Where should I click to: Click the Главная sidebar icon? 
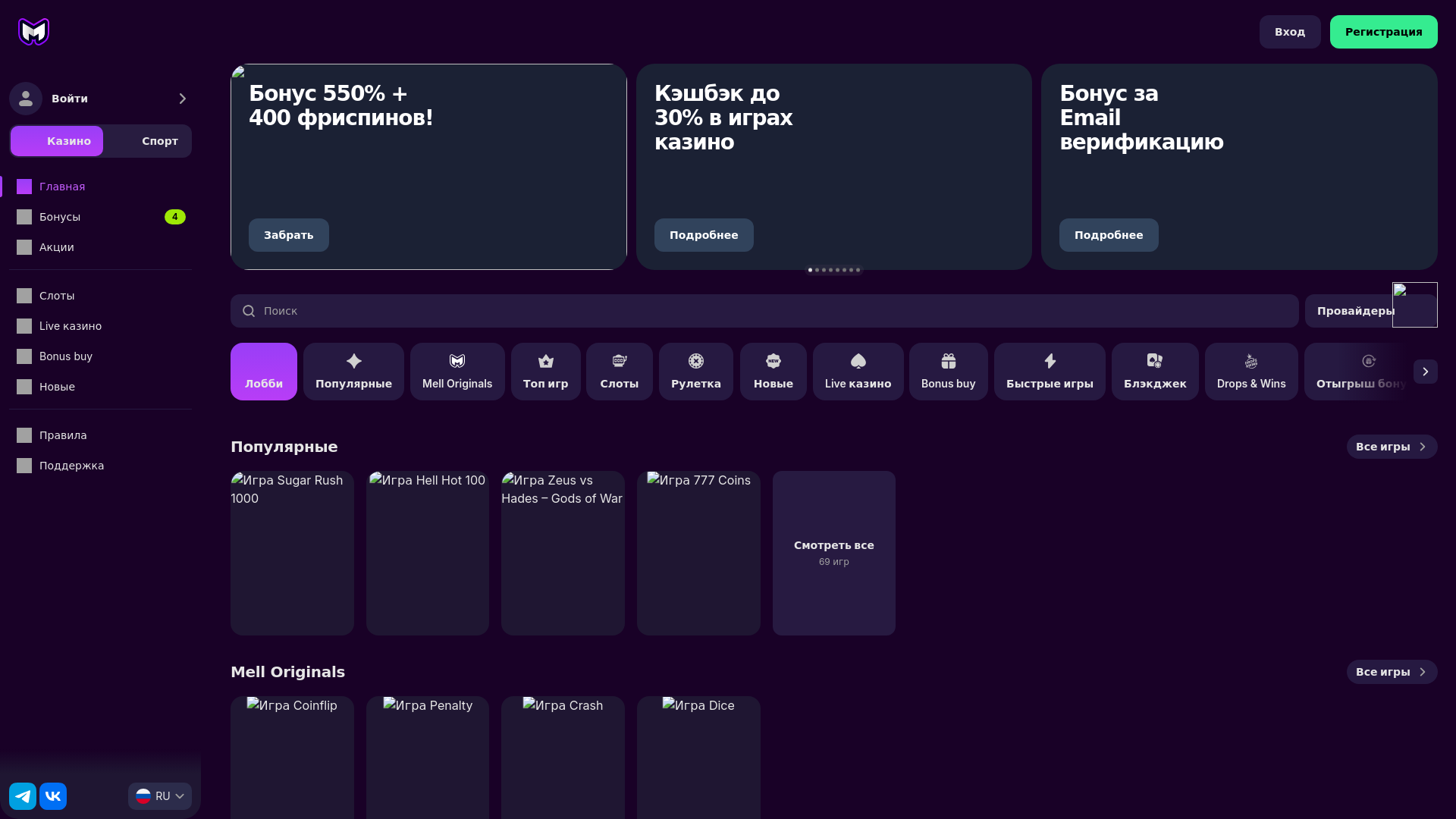click(24, 187)
